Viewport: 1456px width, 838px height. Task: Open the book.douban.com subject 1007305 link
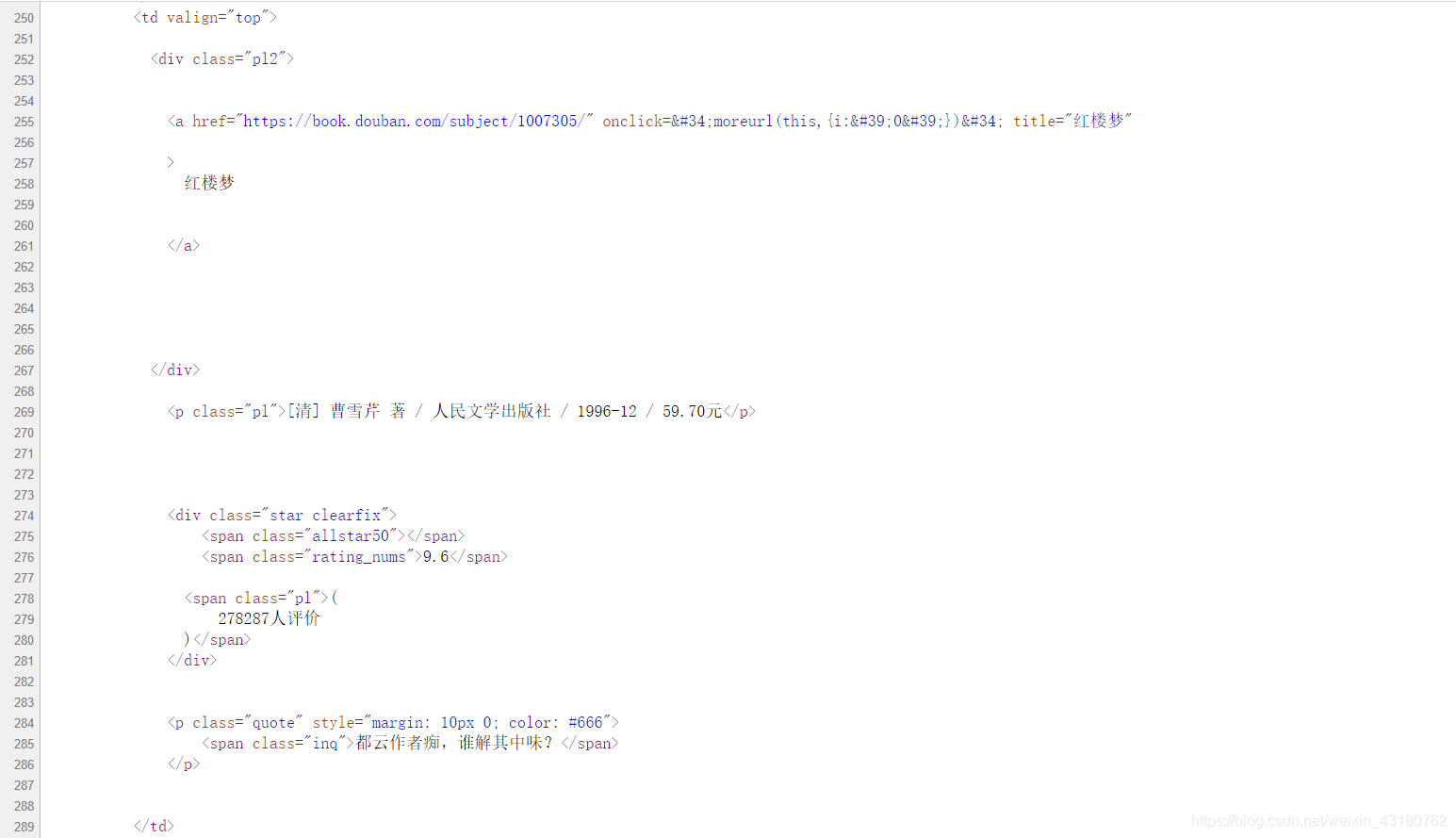416,122
